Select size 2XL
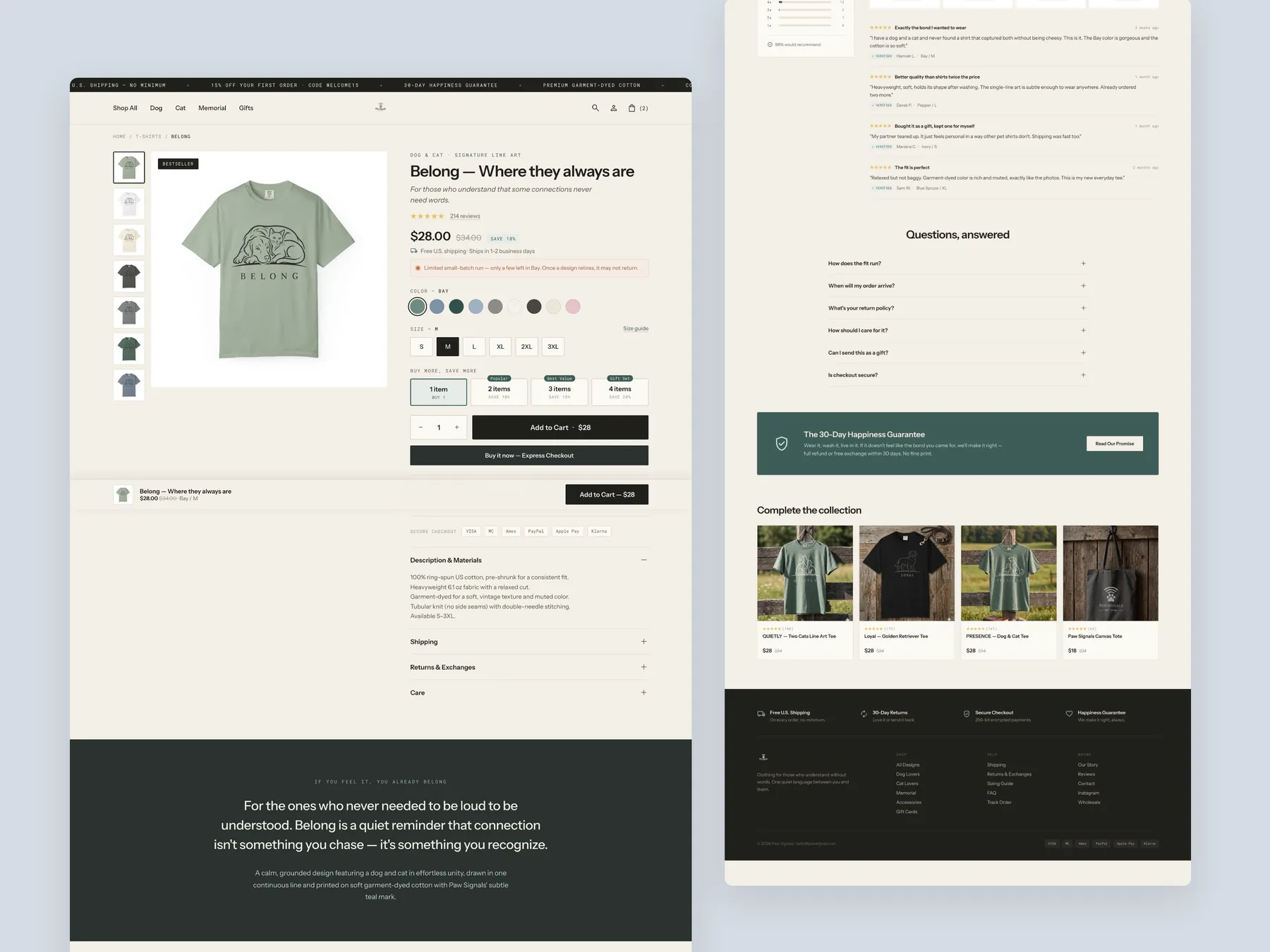The width and height of the screenshot is (1270, 952). coord(527,347)
